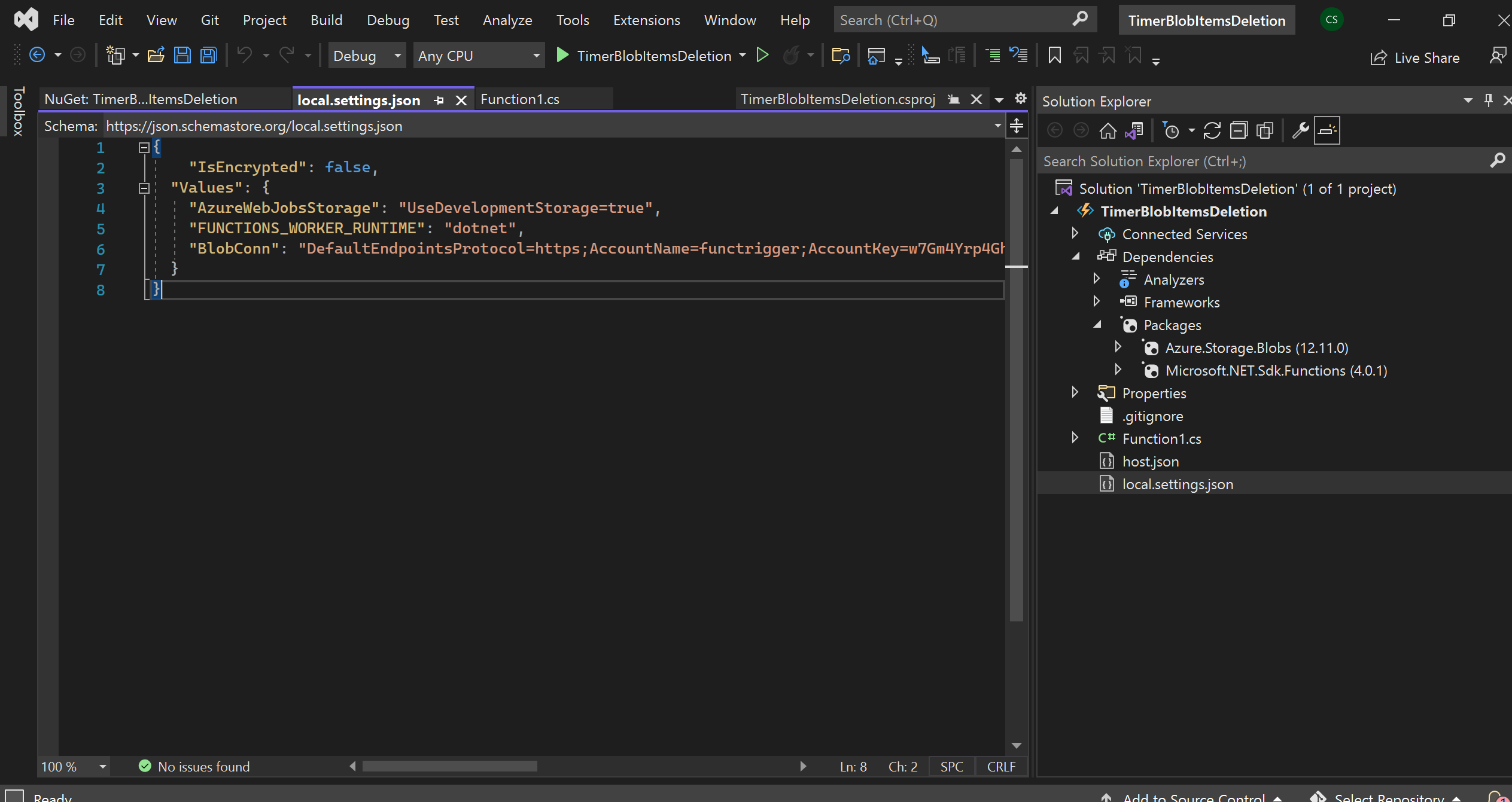This screenshot has width=1512, height=802.
Task: Expand the Analyzers node
Action: click(1096, 279)
